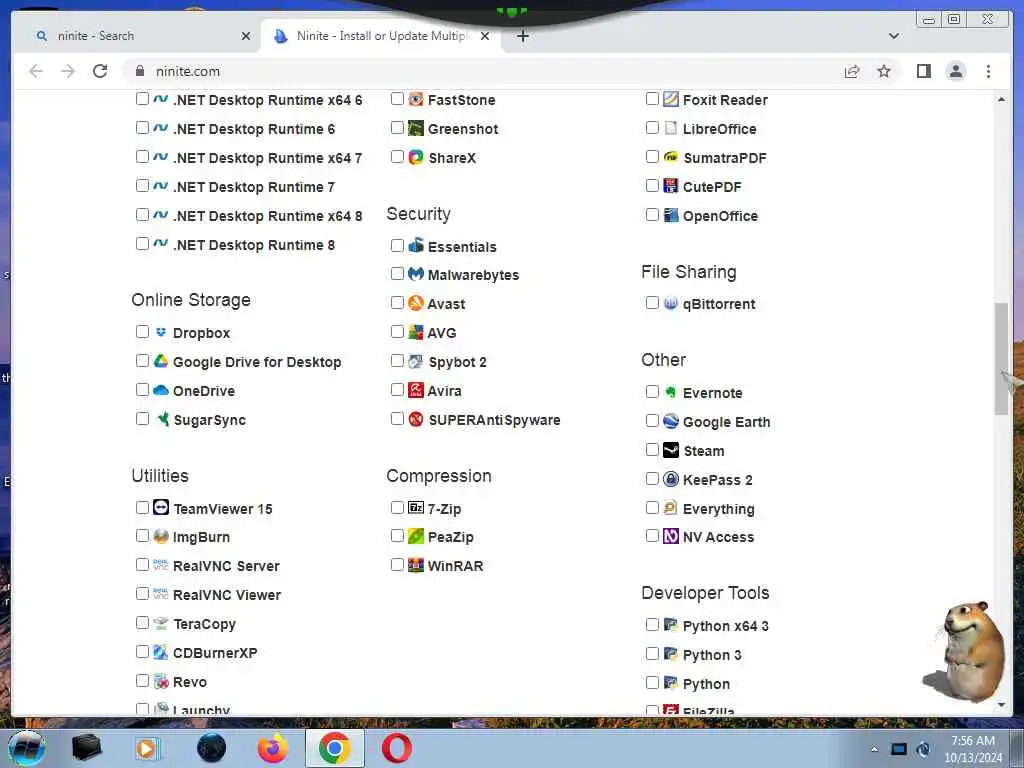The image size is (1024, 768).
Task: Check the RealVNC Viewer checkbox
Action: coord(142,594)
